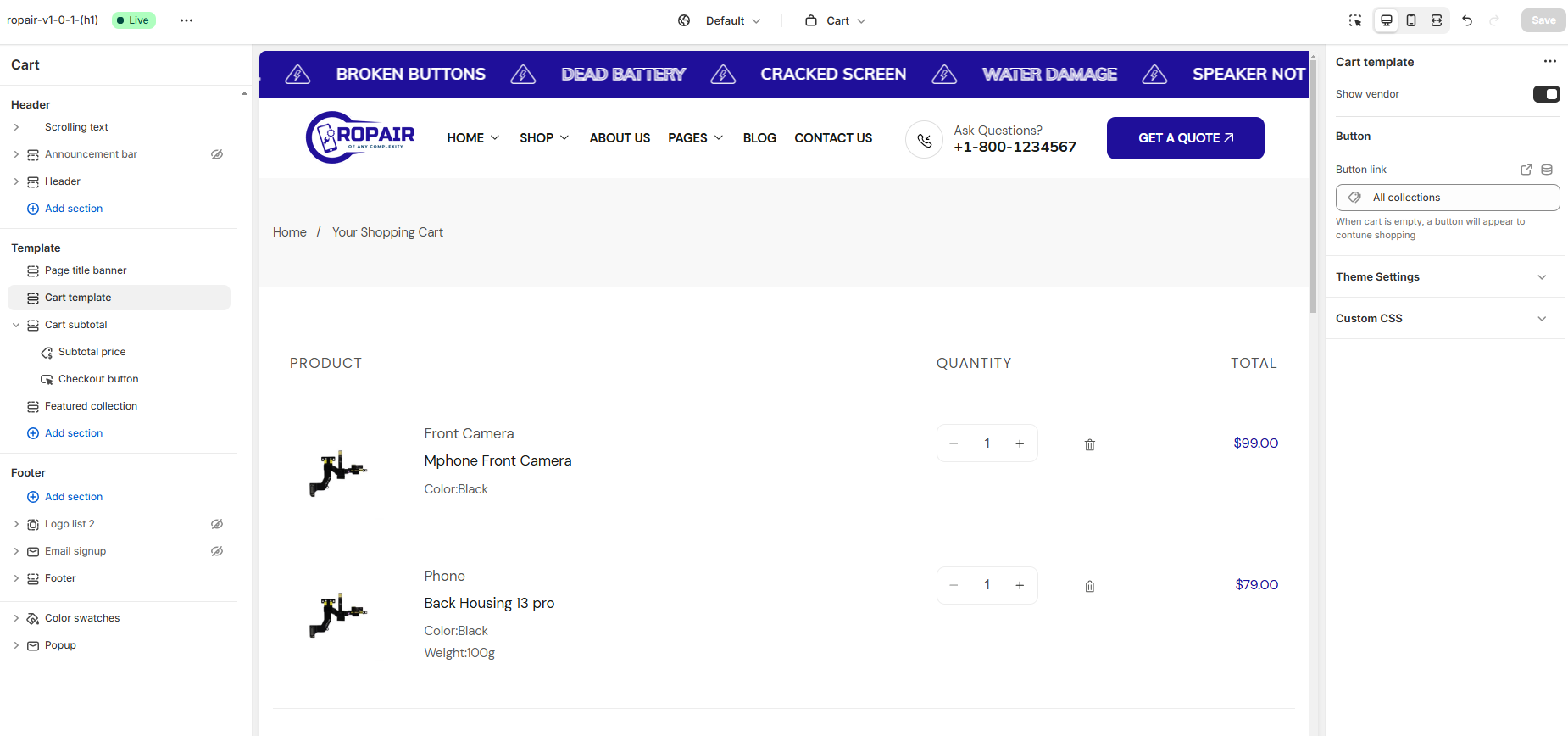The width and height of the screenshot is (1568, 736).
Task: Open the SHOP menu in site navigation
Action: [x=544, y=138]
